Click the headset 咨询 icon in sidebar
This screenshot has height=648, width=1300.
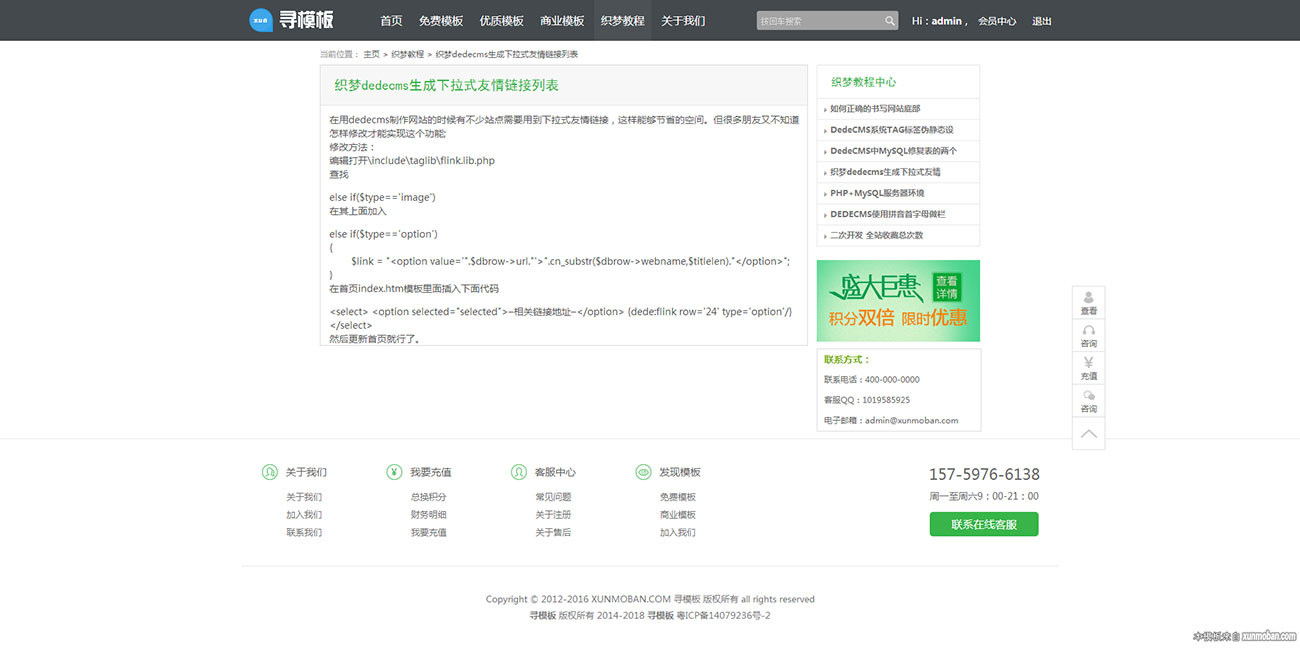[1088, 336]
